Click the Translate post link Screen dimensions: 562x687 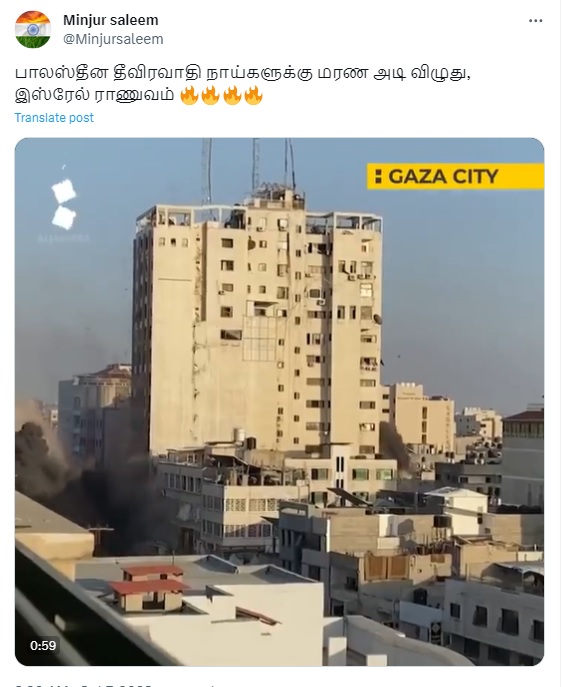point(54,118)
